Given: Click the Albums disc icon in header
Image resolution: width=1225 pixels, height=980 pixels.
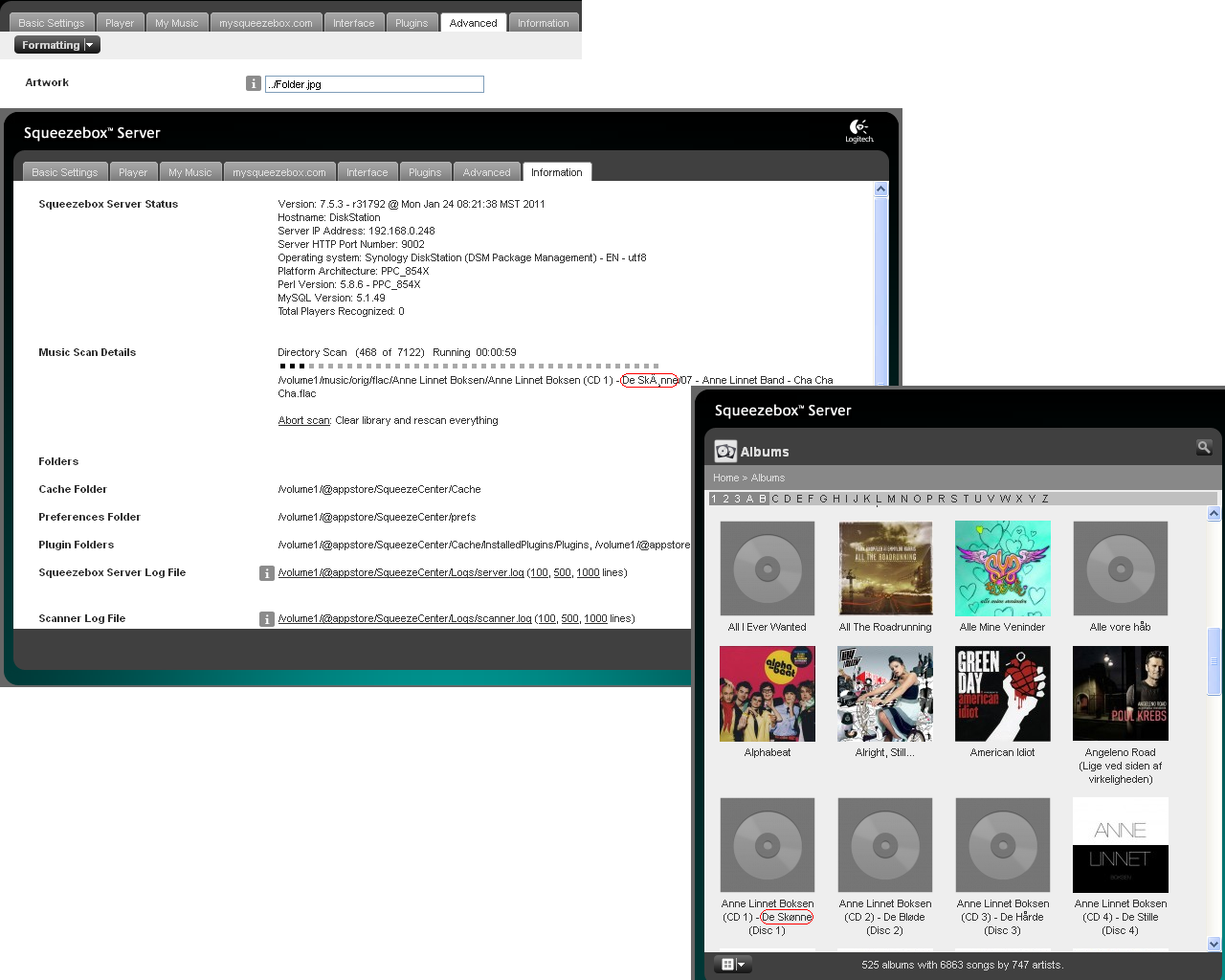Looking at the screenshot, I should [x=725, y=451].
